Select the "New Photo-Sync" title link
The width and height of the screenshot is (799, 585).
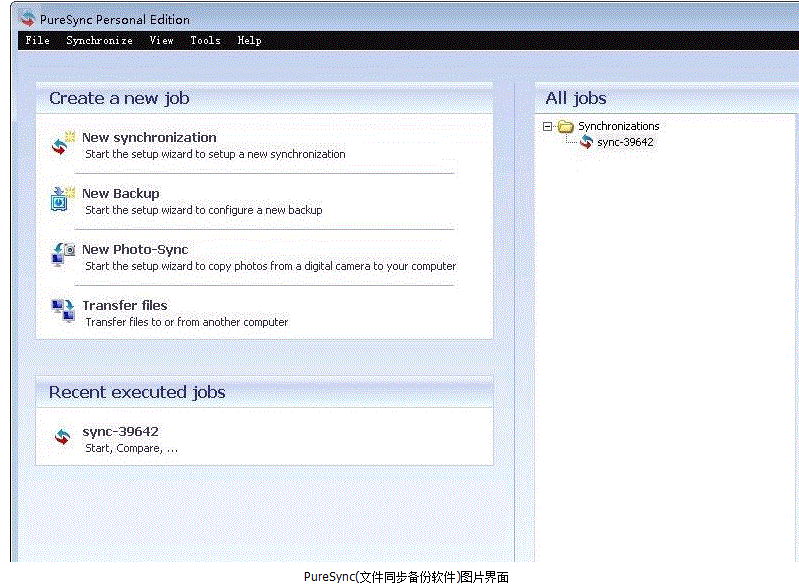(x=135, y=249)
